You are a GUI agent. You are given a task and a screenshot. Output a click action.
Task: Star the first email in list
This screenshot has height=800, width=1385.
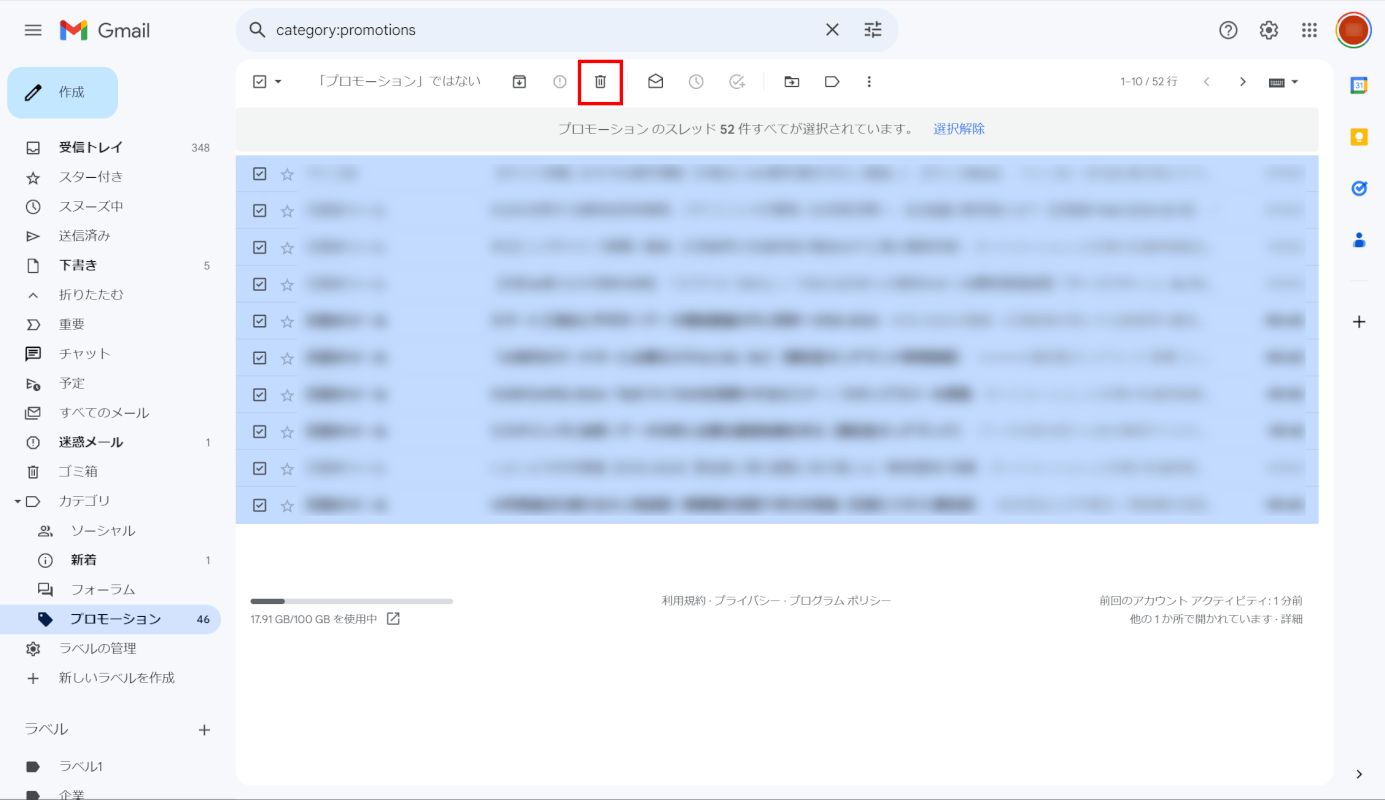coord(287,174)
